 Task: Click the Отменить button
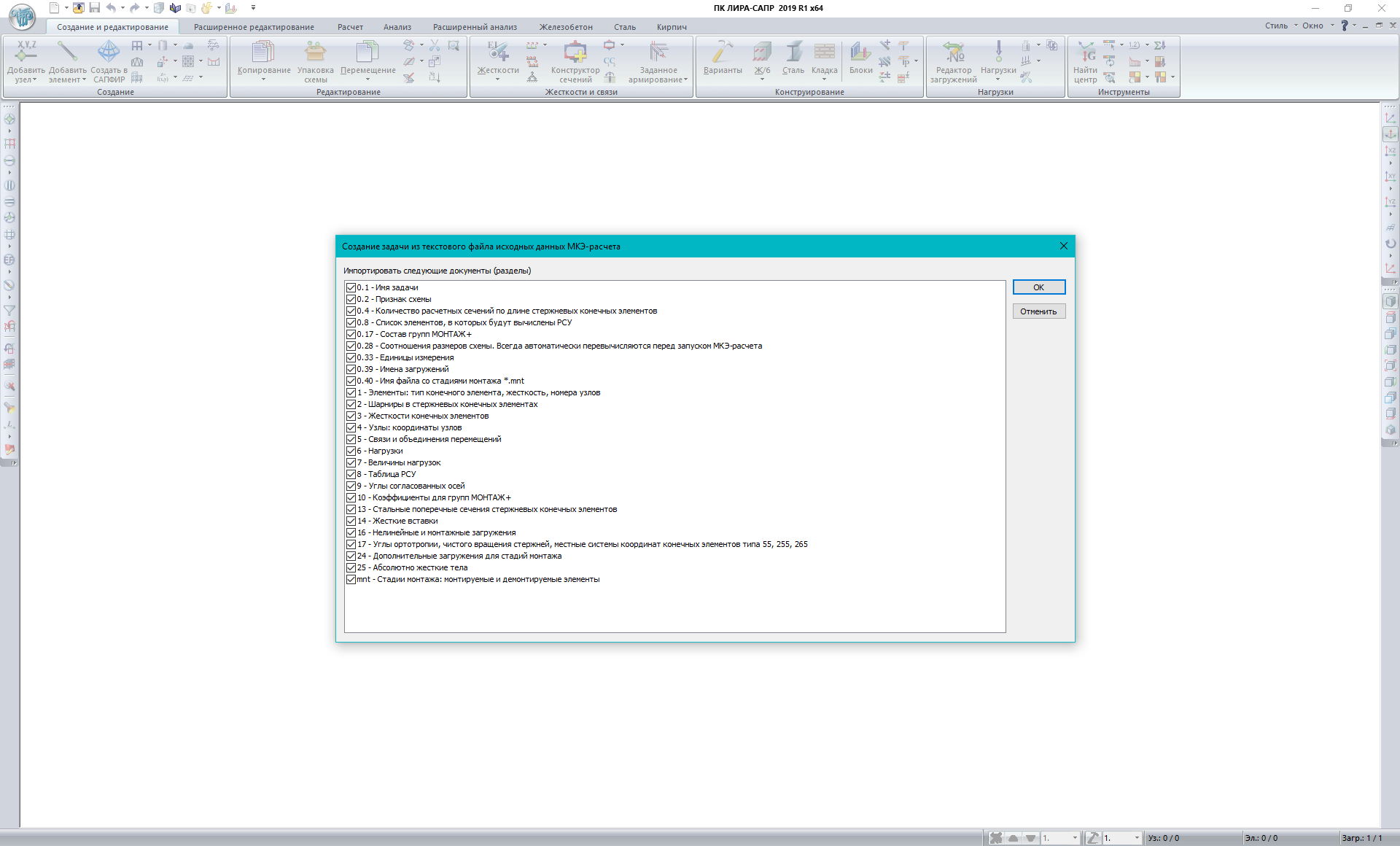pyautogui.click(x=1038, y=311)
